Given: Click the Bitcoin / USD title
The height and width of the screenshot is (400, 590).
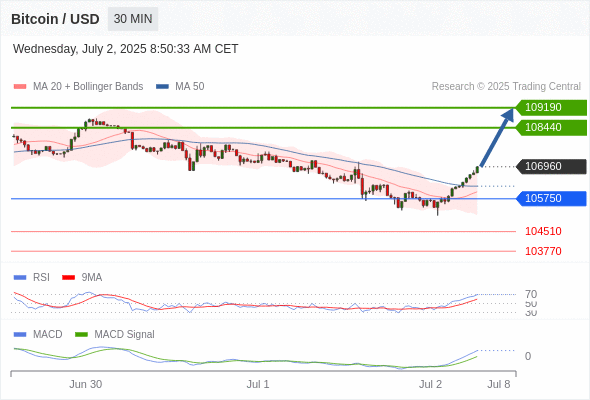Looking at the screenshot, I should pyautogui.click(x=55, y=19).
